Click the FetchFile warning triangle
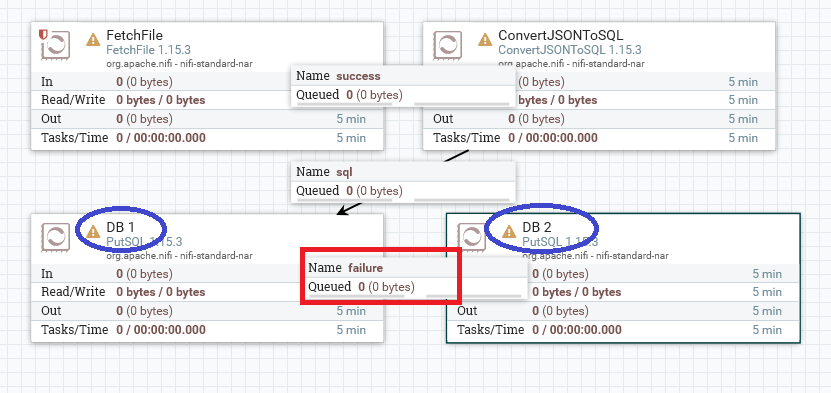The height and width of the screenshot is (393, 831). pyautogui.click(x=93, y=40)
